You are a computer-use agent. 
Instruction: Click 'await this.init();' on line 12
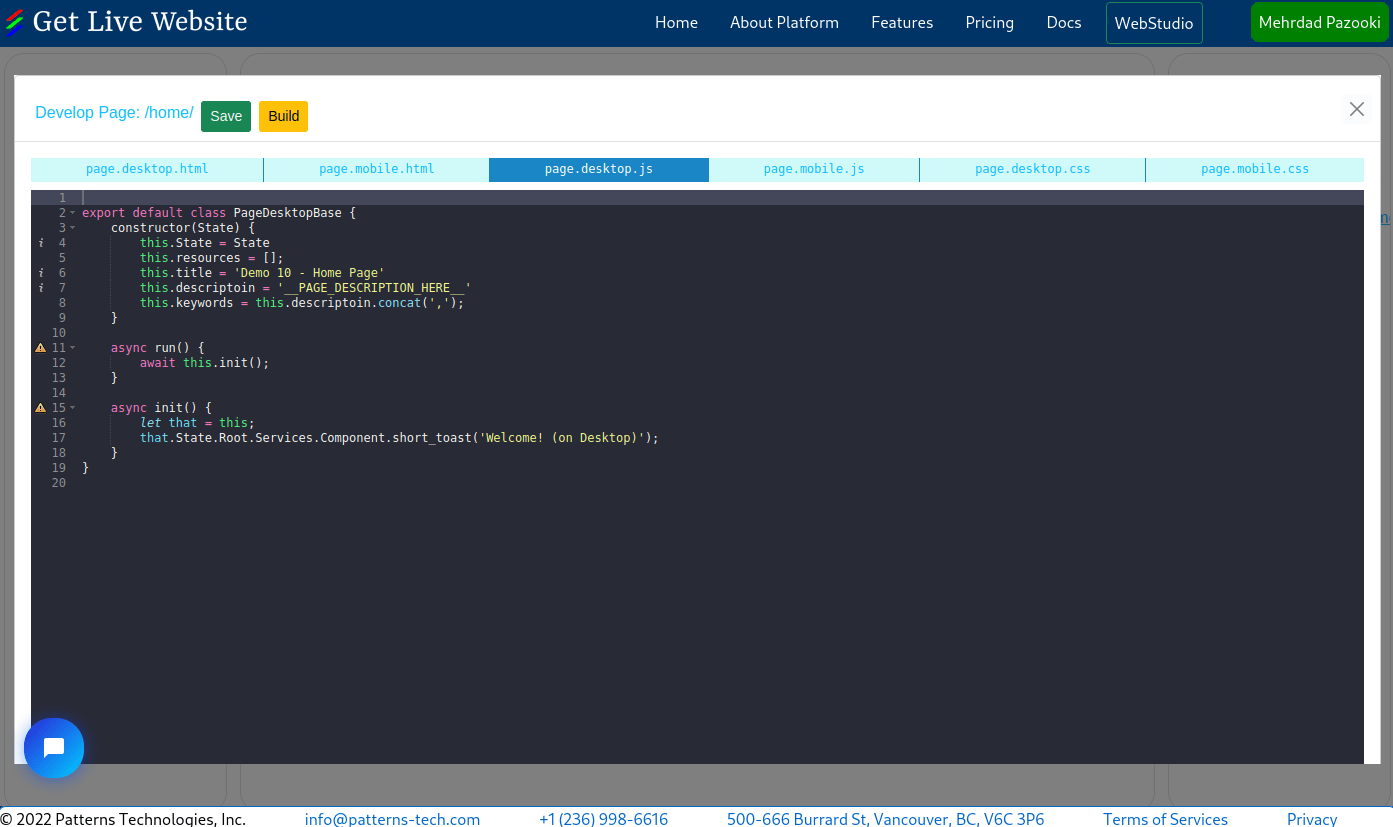coord(204,363)
